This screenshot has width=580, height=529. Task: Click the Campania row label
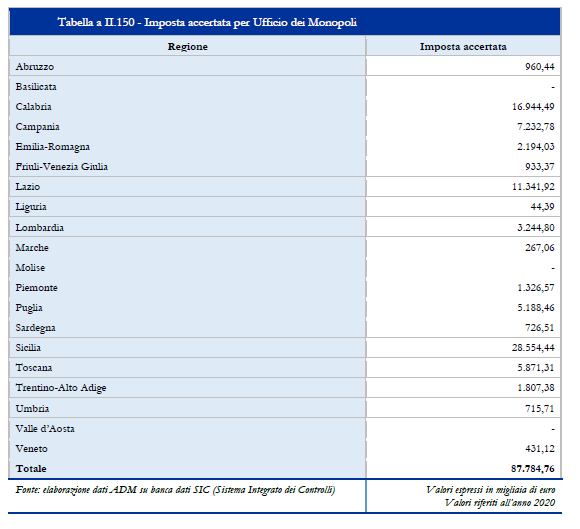tap(37, 127)
